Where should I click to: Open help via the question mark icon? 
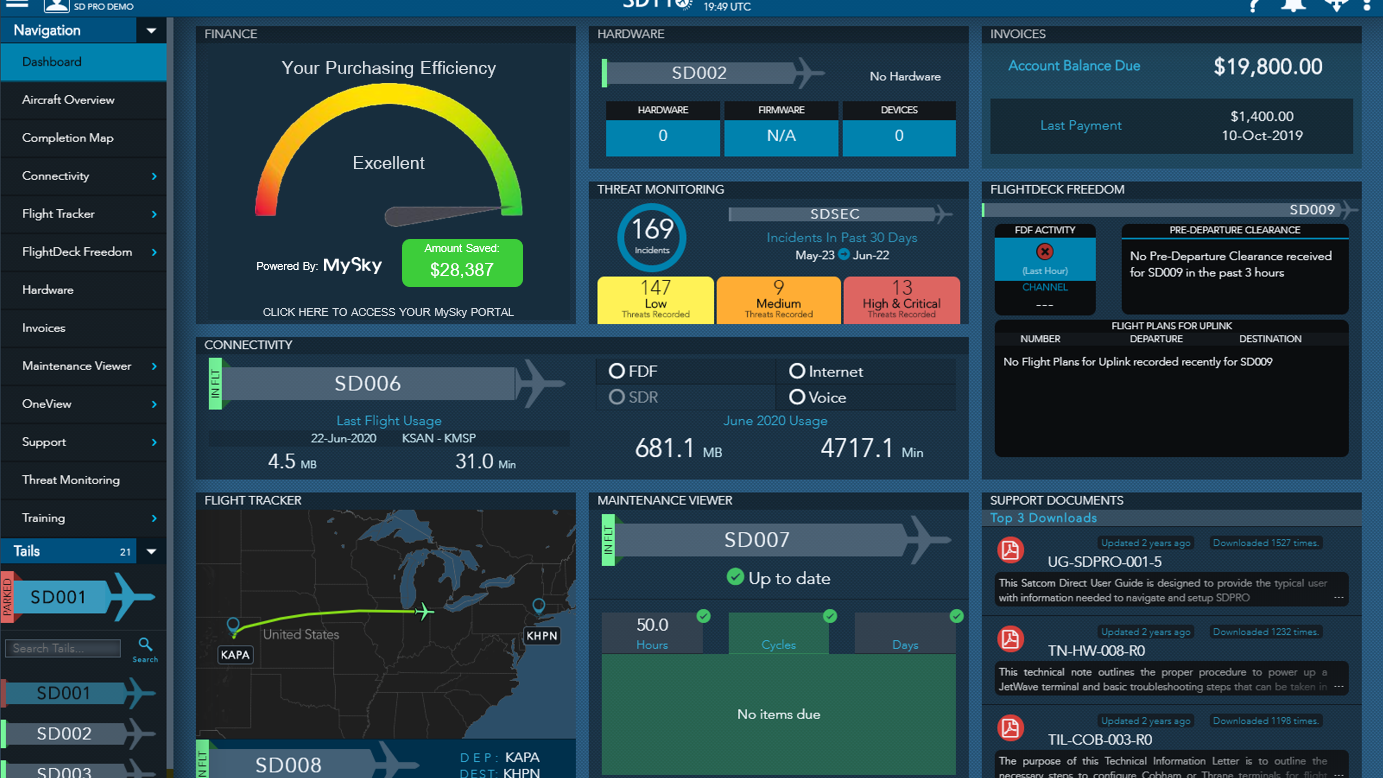pyautogui.click(x=1254, y=5)
